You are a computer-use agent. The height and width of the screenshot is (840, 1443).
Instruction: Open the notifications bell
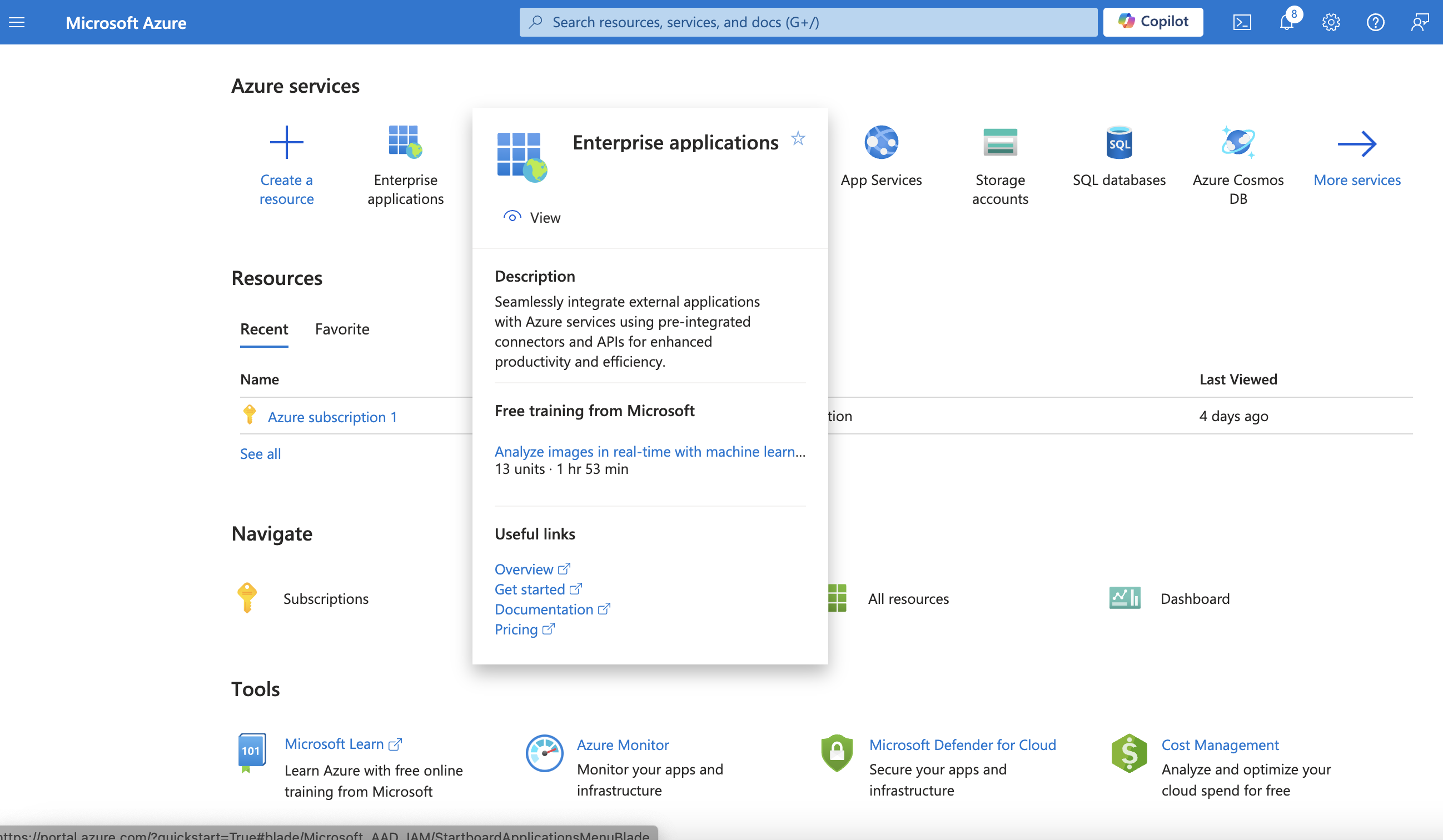point(1287,22)
